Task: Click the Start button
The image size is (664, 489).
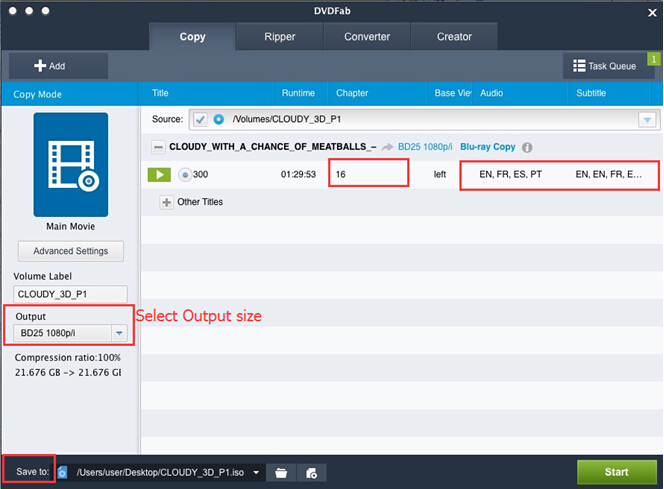Action: click(x=617, y=472)
